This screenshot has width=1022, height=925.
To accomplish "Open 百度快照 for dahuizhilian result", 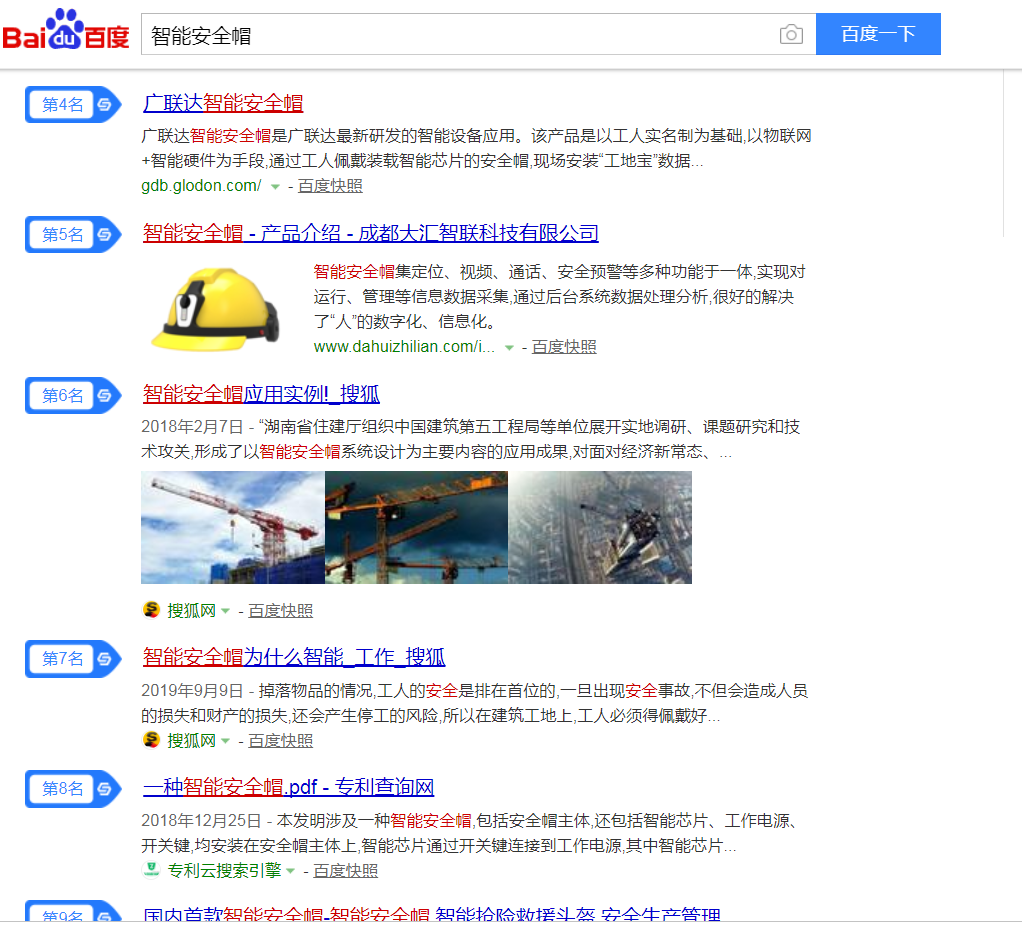I will 564,347.
